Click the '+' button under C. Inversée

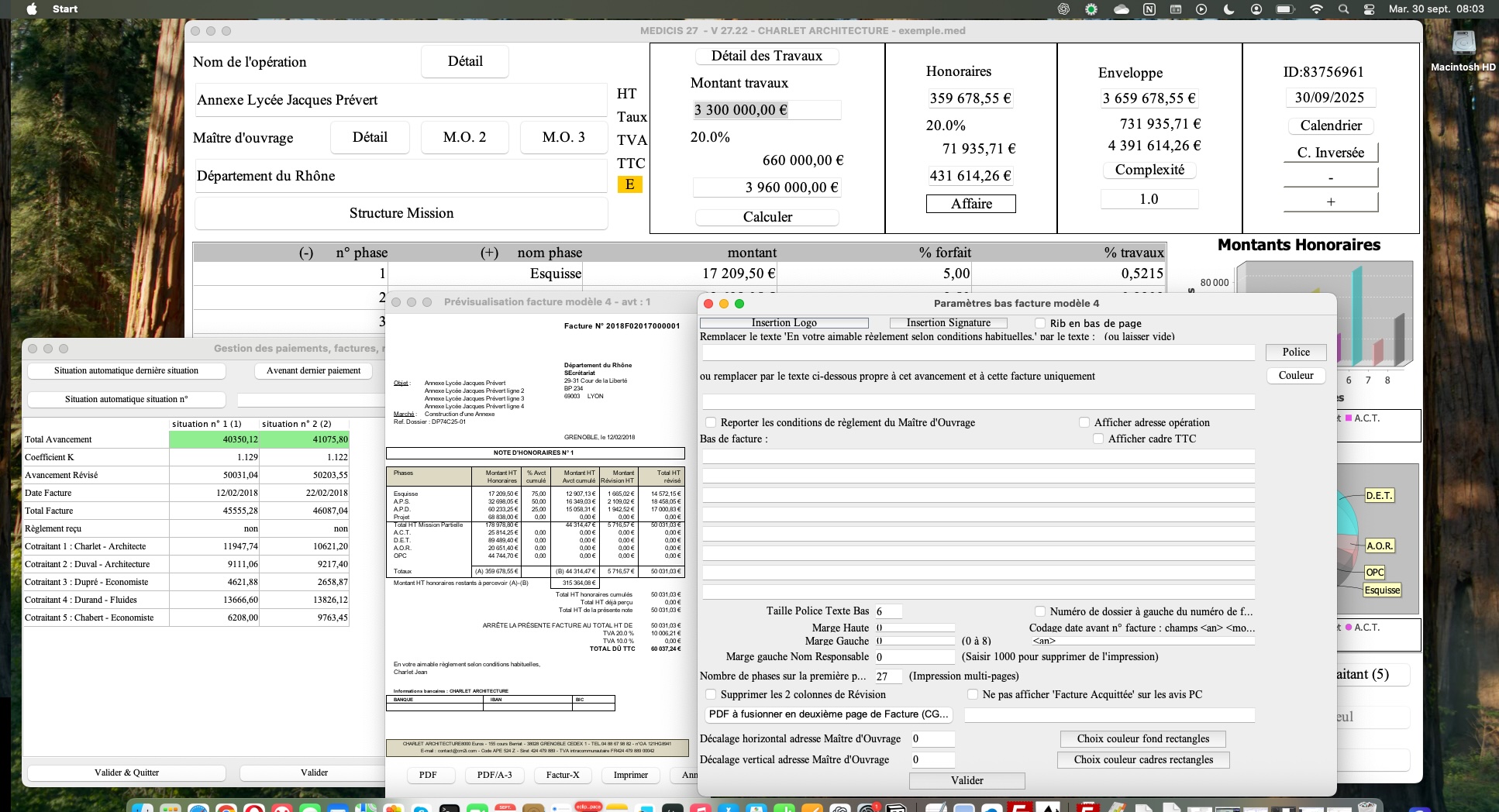[x=1331, y=201]
